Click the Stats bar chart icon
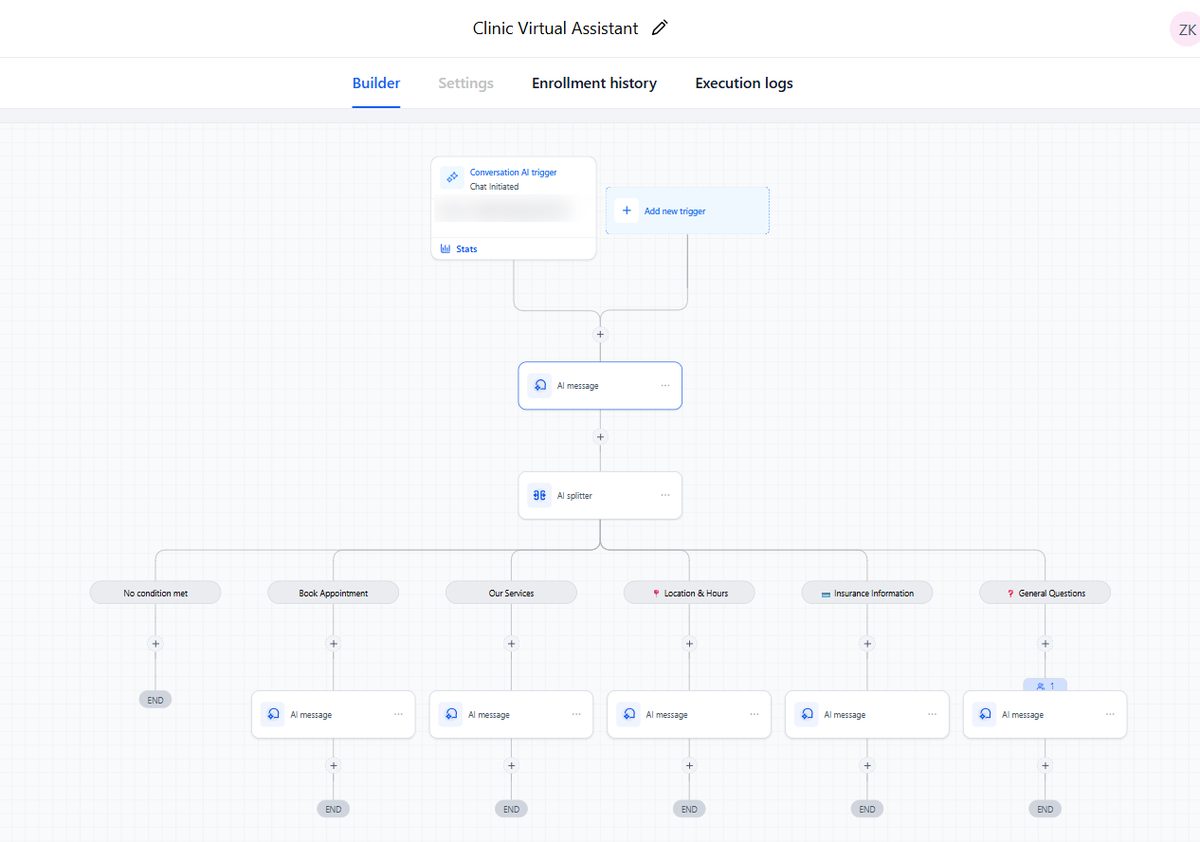 point(446,249)
